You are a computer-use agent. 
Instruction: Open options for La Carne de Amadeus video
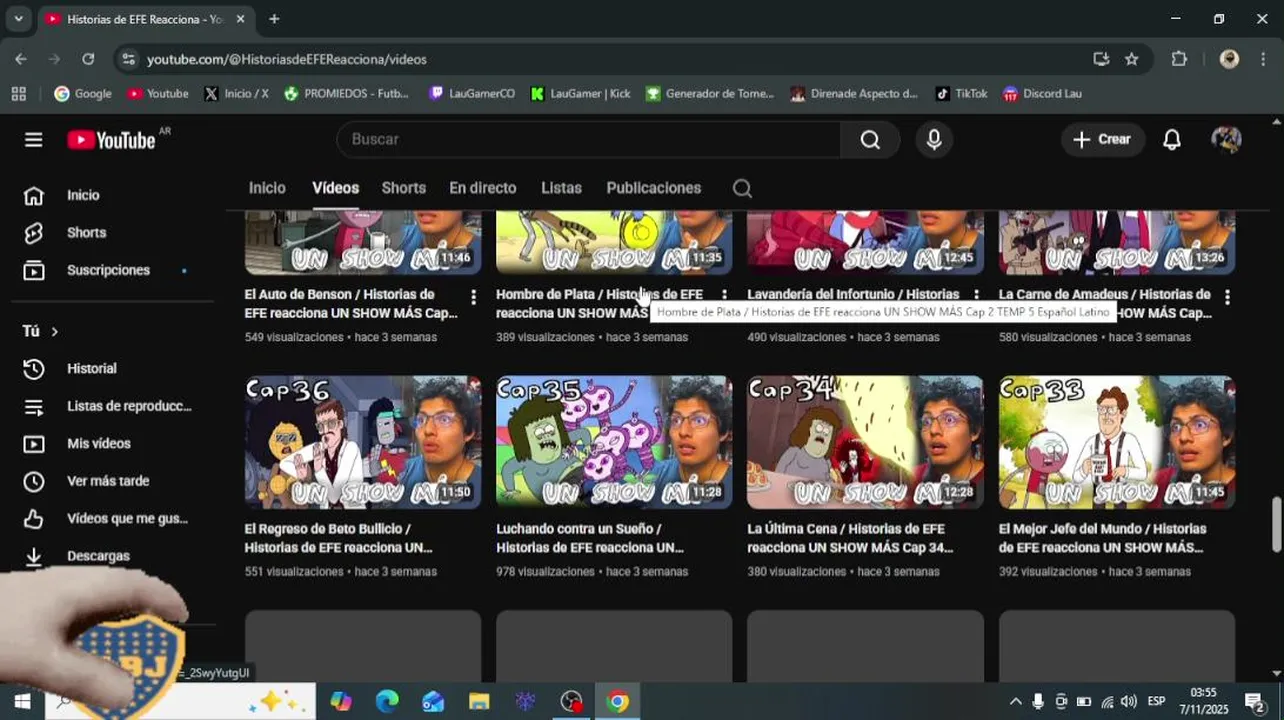pos(1227,297)
